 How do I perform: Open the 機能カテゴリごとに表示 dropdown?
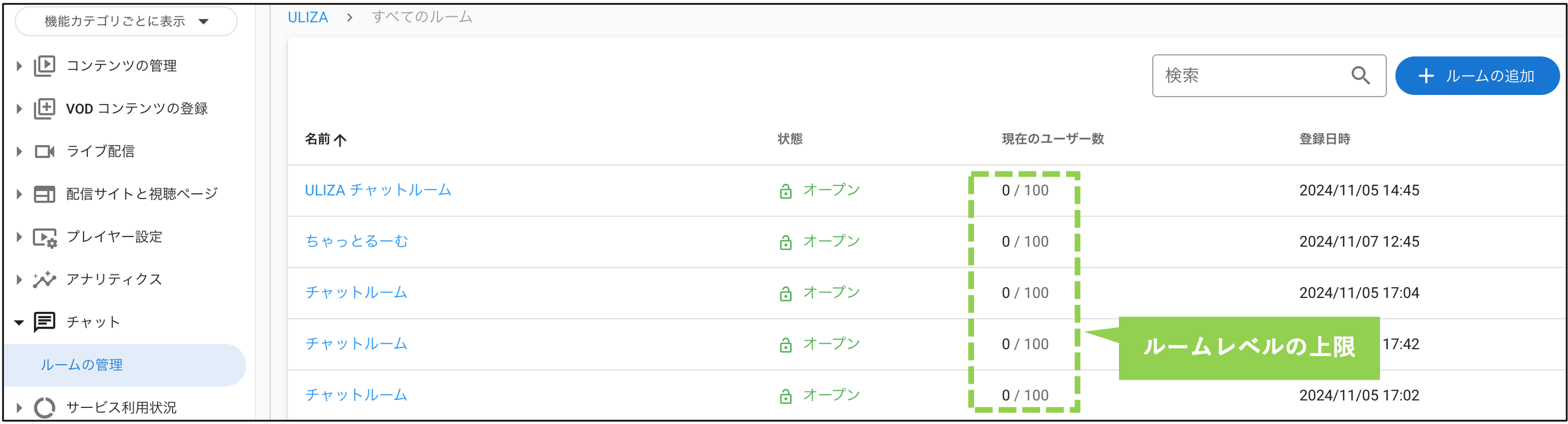tap(126, 21)
